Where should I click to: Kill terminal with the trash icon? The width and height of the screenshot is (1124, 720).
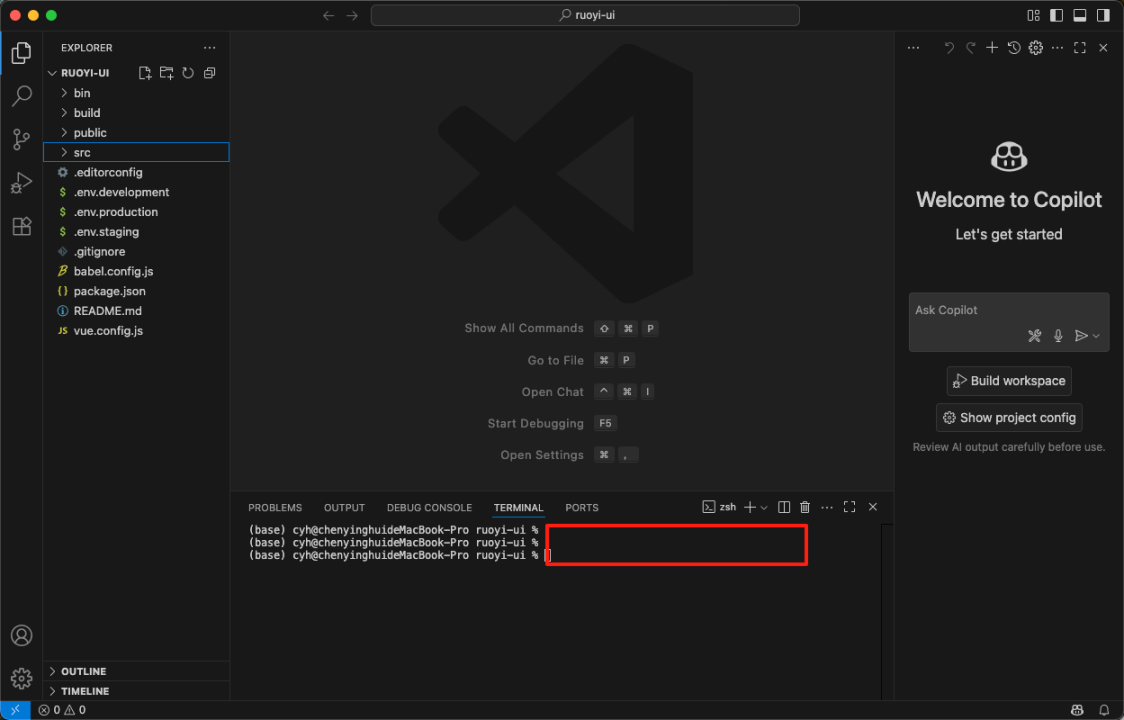point(805,507)
